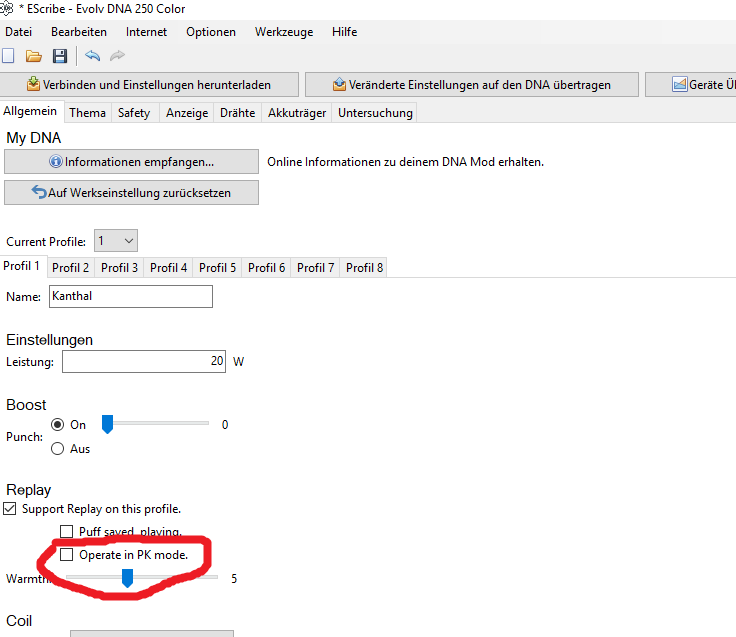This screenshot has width=736, height=637.
Task: Open the Hilfe menu
Action: pos(345,32)
